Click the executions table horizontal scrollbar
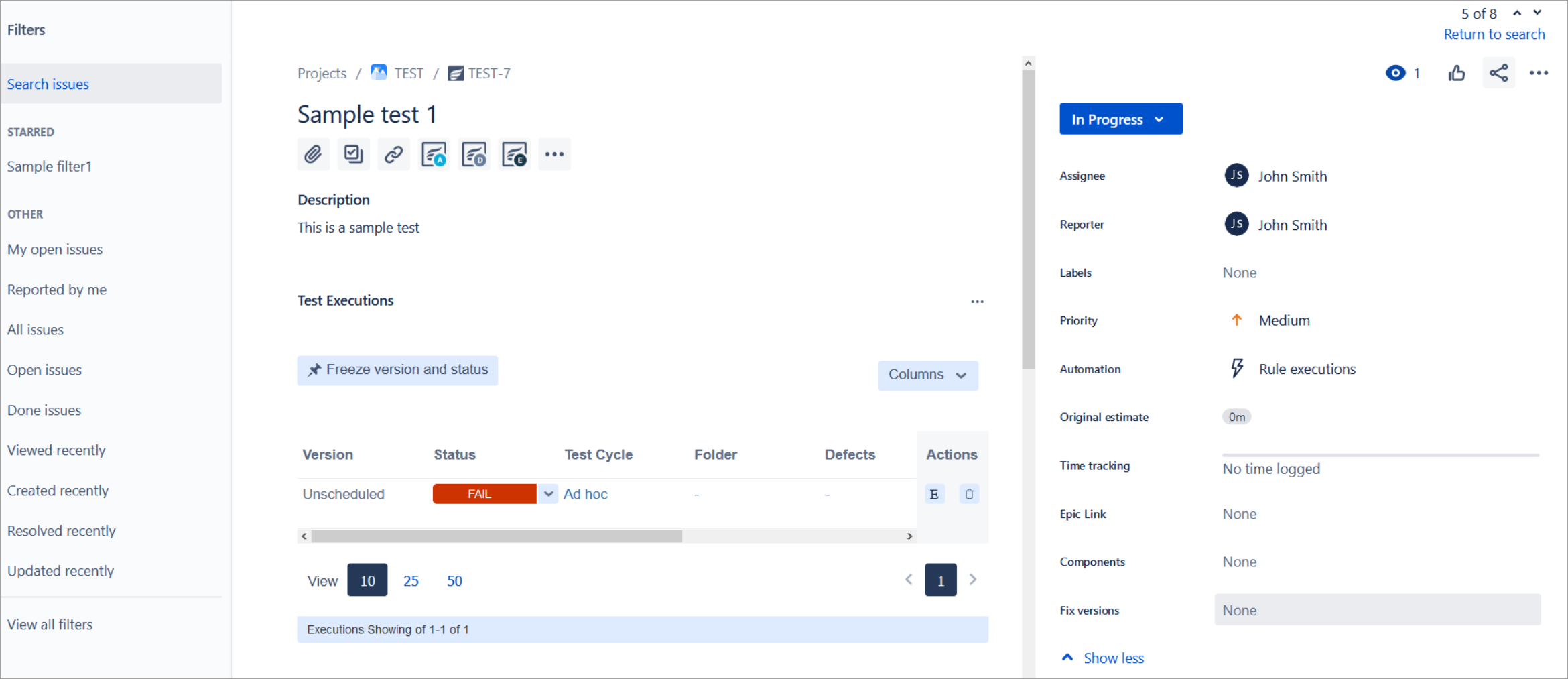This screenshot has height=679, width=1568. point(497,536)
